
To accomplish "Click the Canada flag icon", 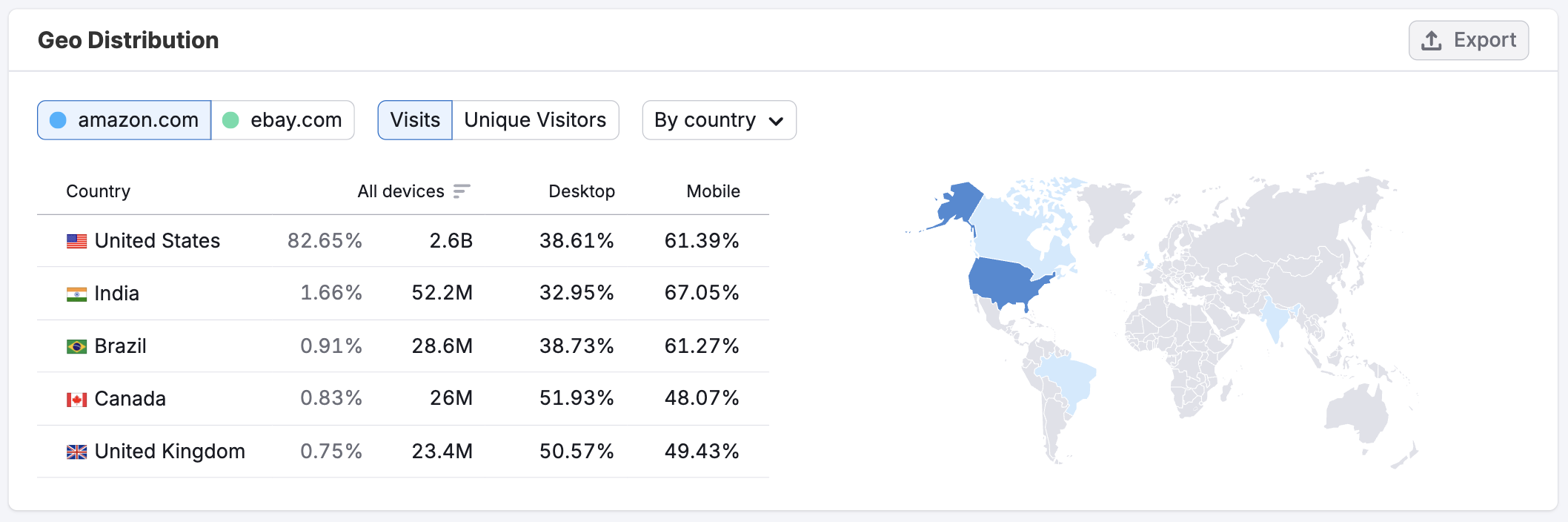I will (76, 398).
